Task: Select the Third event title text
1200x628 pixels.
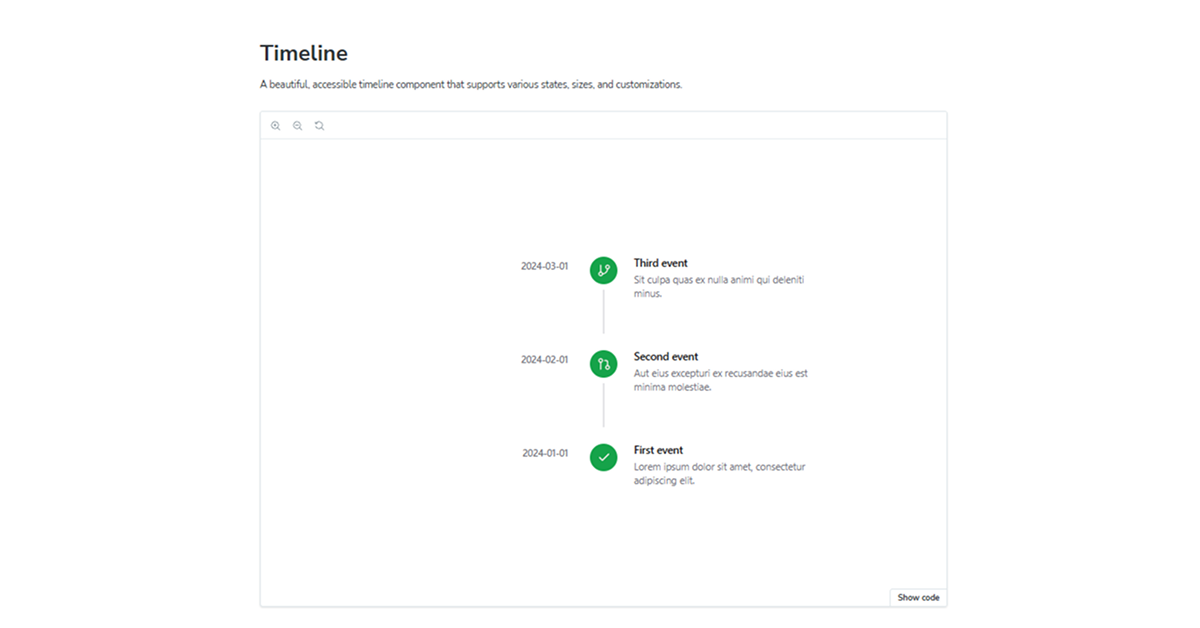Action: pyautogui.click(x=661, y=262)
